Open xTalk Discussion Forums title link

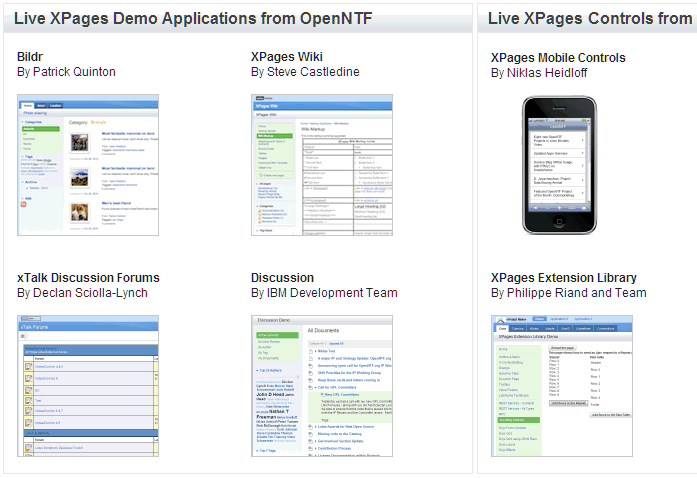(88, 278)
